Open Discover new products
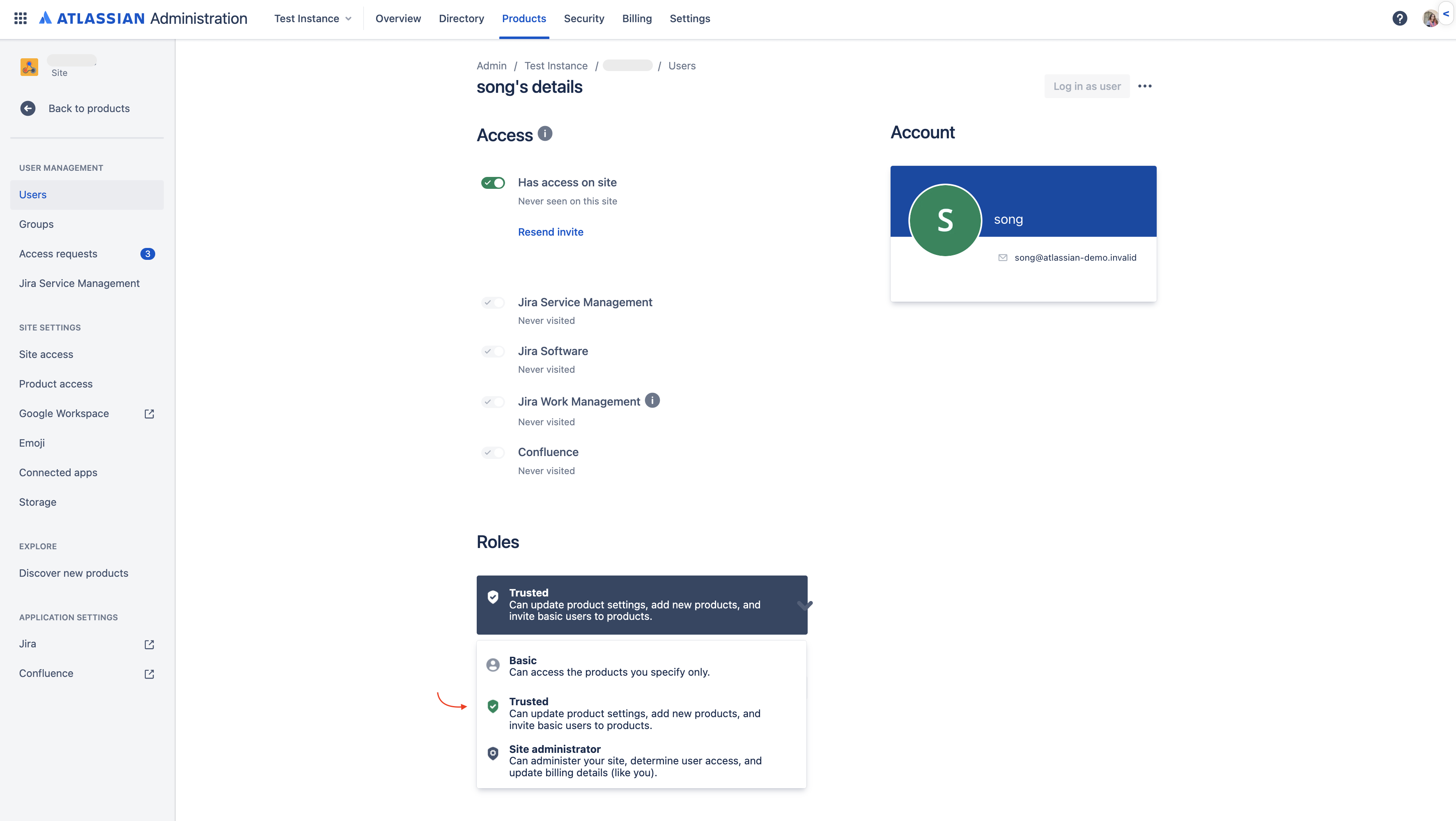The width and height of the screenshot is (1456, 821). coord(87,573)
